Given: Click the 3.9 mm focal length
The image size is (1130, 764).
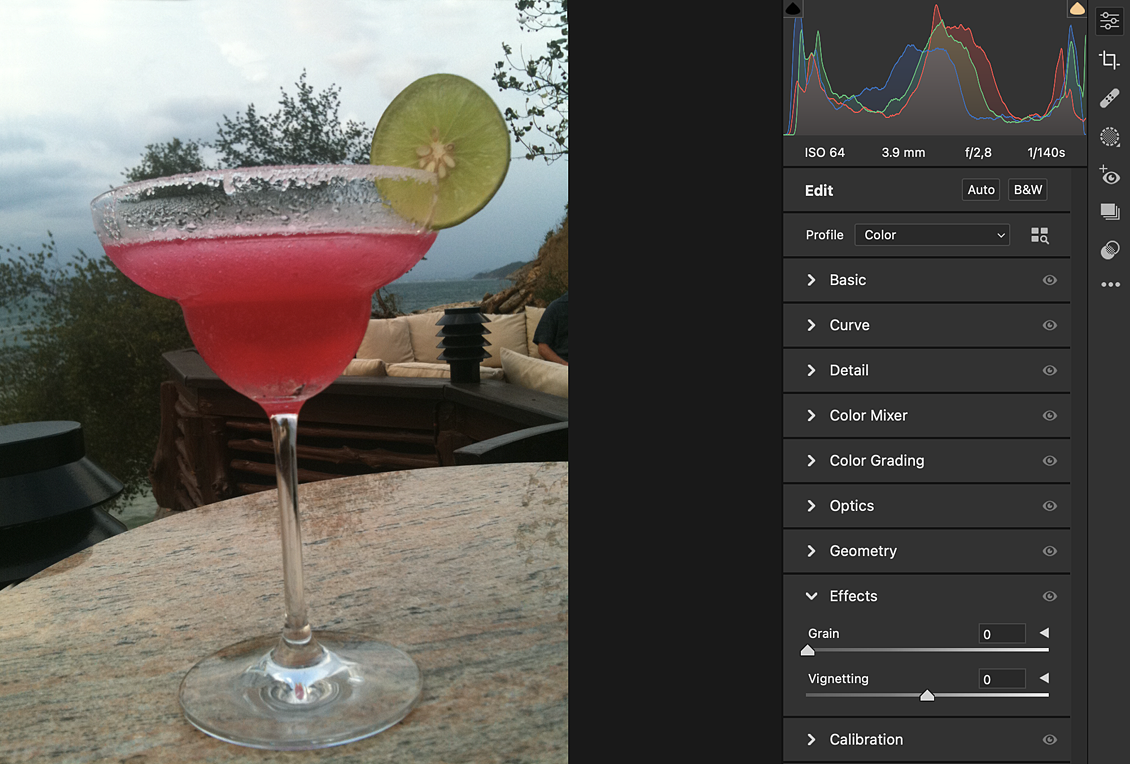Looking at the screenshot, I should tap(903, 153).
